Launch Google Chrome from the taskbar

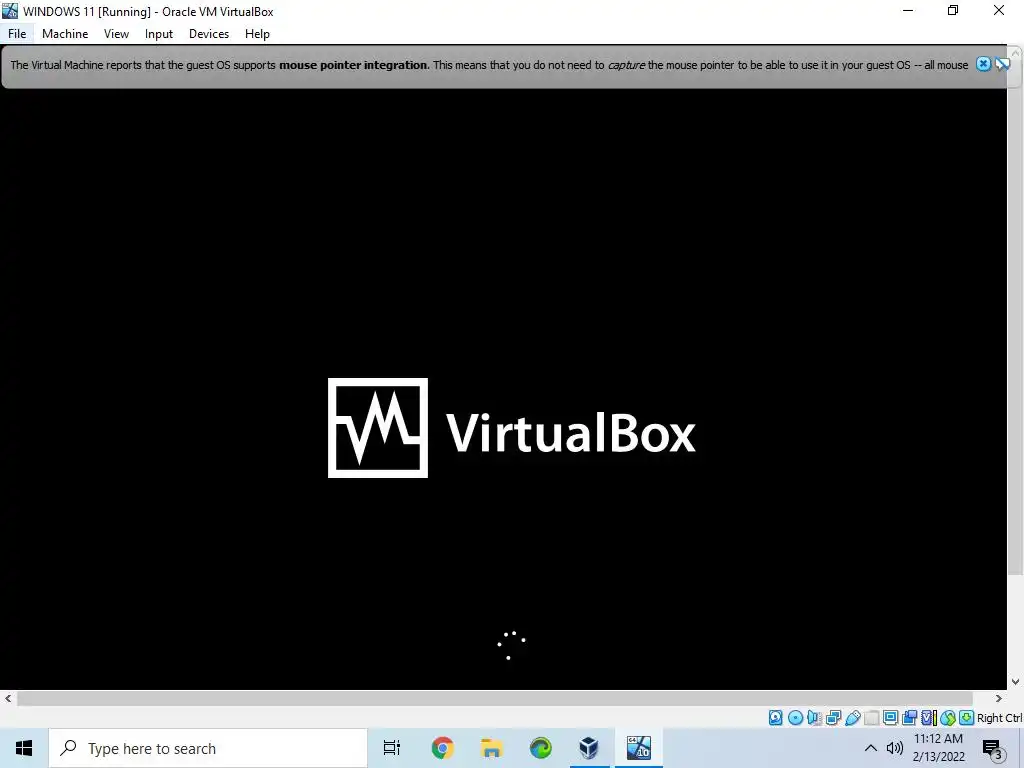(x=443, y=748)
